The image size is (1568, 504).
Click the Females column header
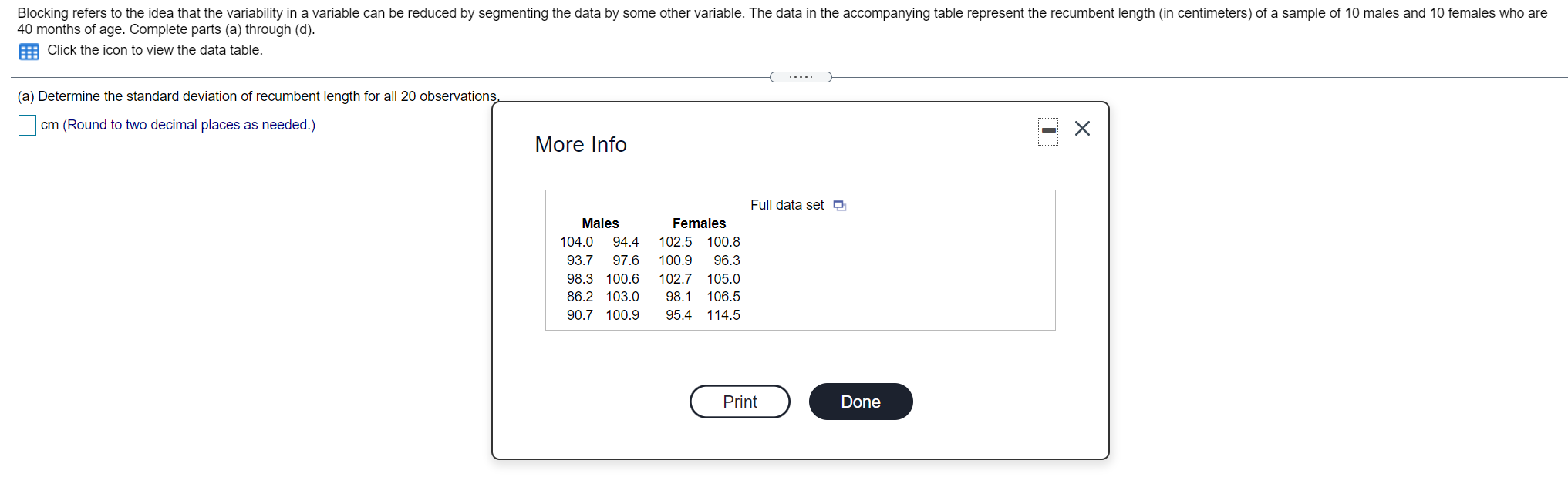tap(698, 223)
